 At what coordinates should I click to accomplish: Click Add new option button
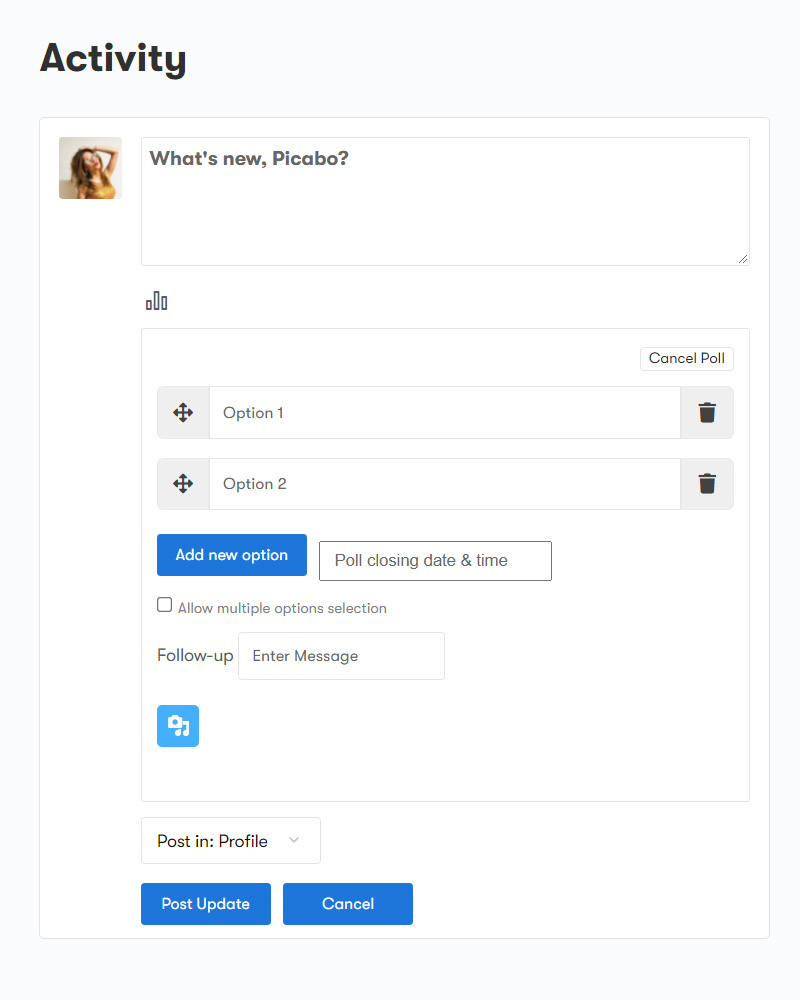pos(232,555)
